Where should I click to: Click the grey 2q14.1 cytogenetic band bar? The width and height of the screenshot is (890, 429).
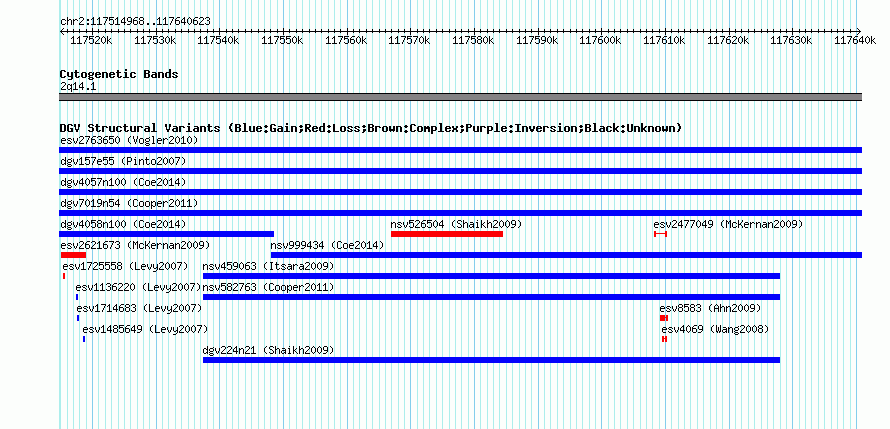(460, 97)
